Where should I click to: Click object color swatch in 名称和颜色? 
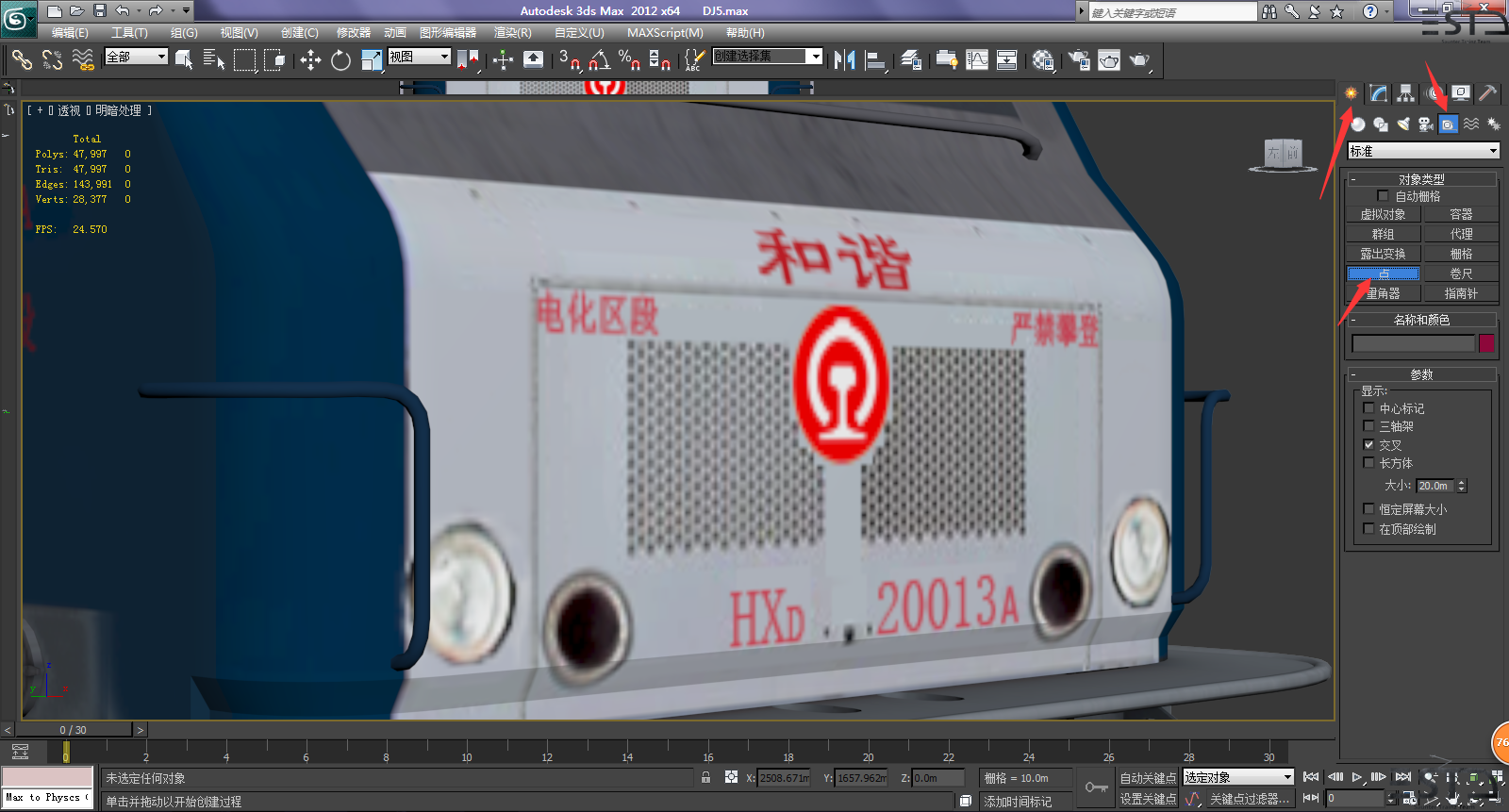tap(1486, 343)
